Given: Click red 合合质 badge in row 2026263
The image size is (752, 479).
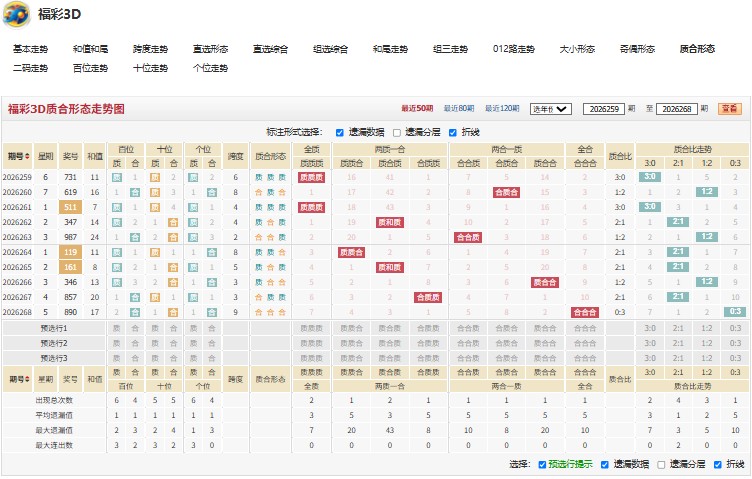Looking at the screenshot, I should (x=468, y=237).
